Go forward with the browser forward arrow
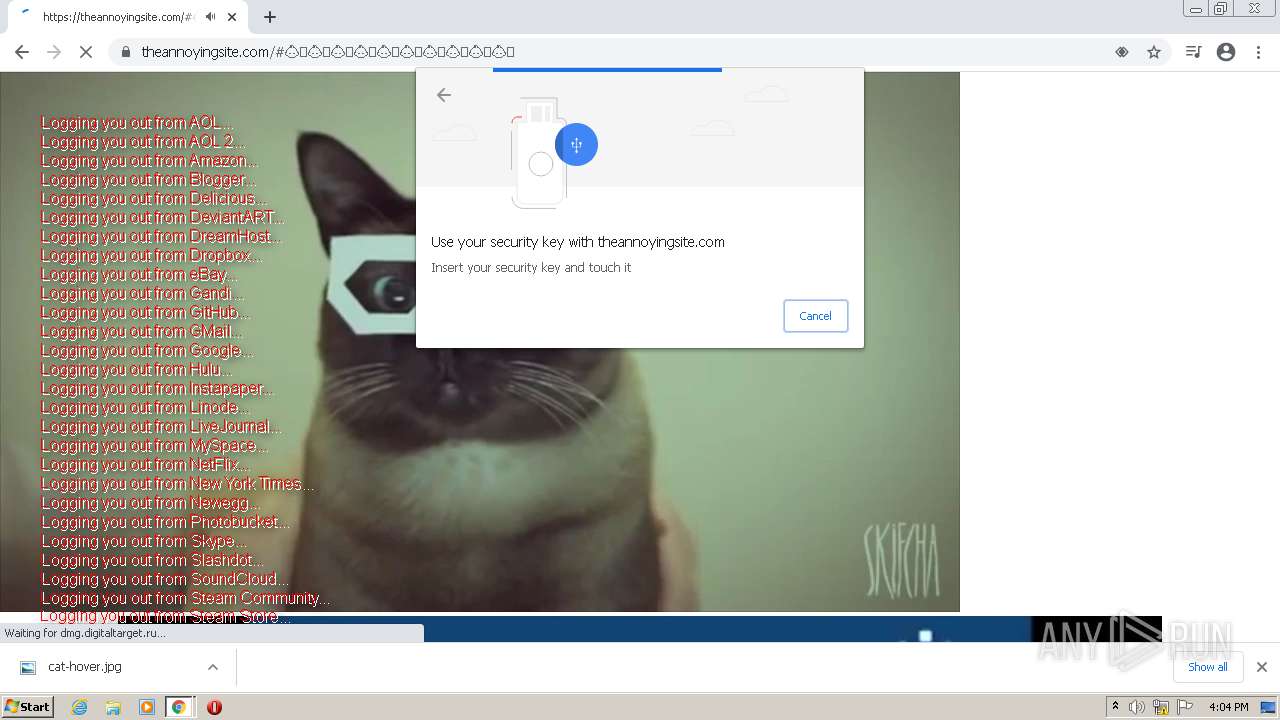1280x720 pixels. click(x=54, y=52)
